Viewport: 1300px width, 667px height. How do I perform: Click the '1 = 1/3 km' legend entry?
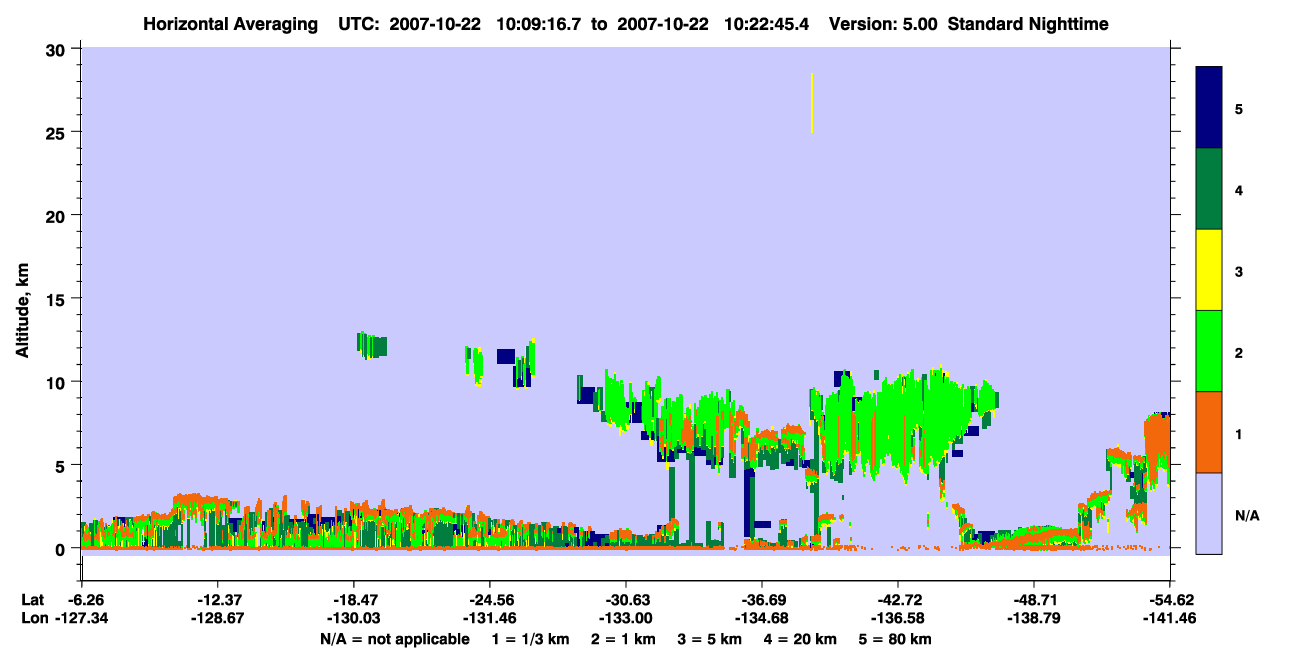coord(529,639)
